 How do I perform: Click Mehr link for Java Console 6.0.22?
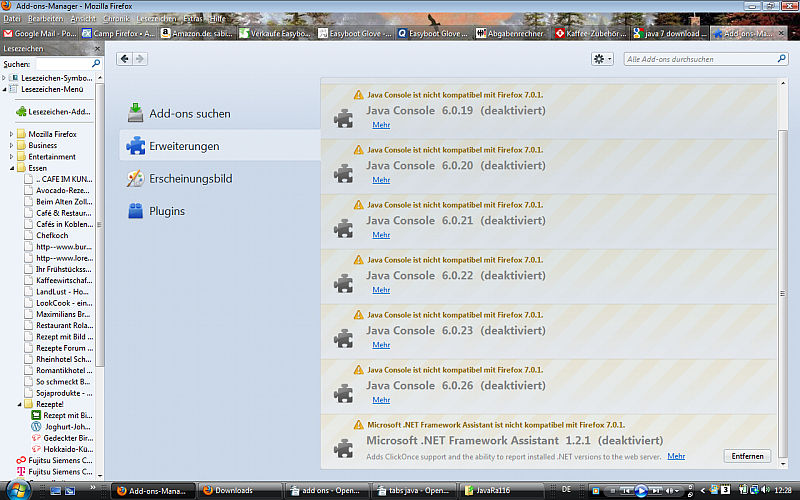click(x=381, y=290)
